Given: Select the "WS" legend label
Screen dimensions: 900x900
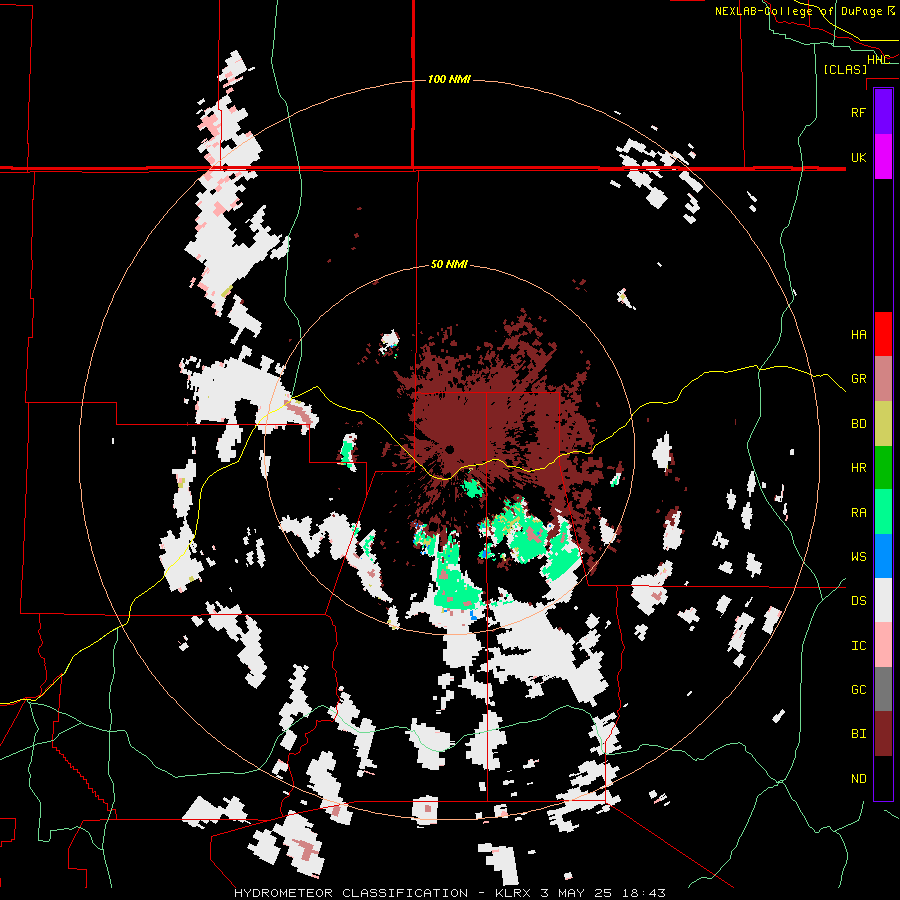Looking at the screenshot, I should 858,557.
